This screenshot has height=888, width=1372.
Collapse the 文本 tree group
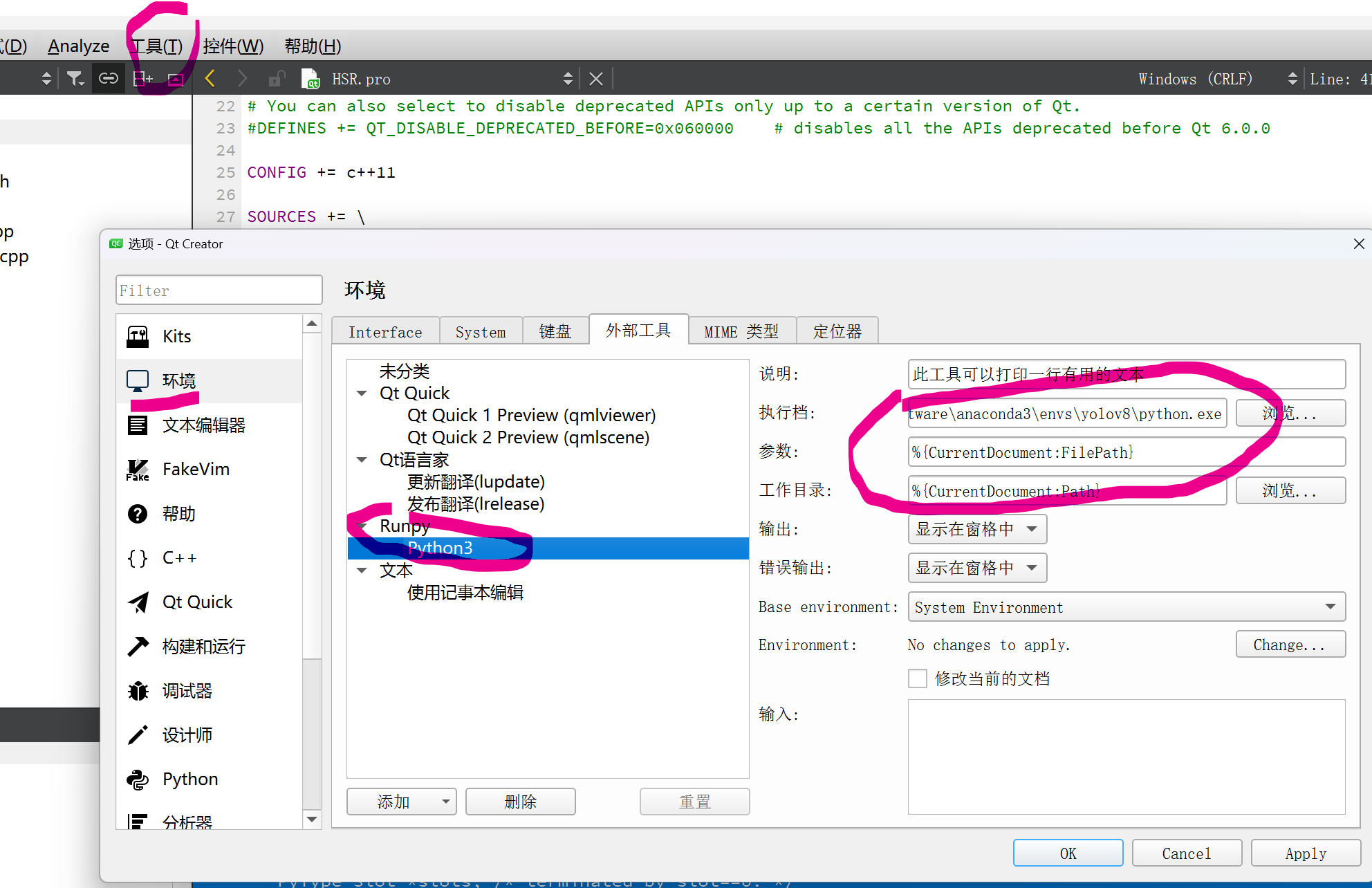(x=362, y=571)
